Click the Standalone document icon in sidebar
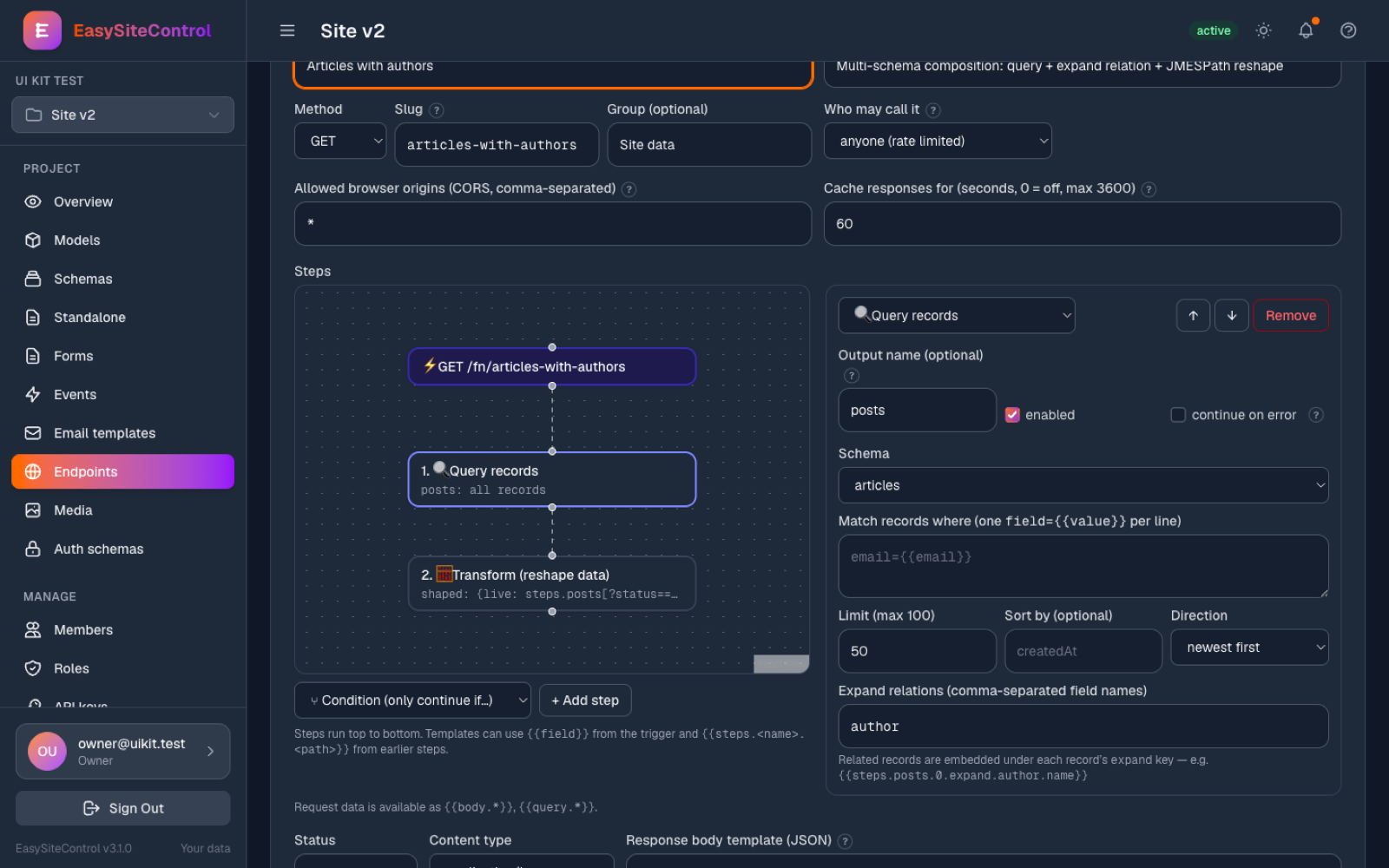Screen dimensions: 1389x868 pyautogui.click(x=33, y=318)
